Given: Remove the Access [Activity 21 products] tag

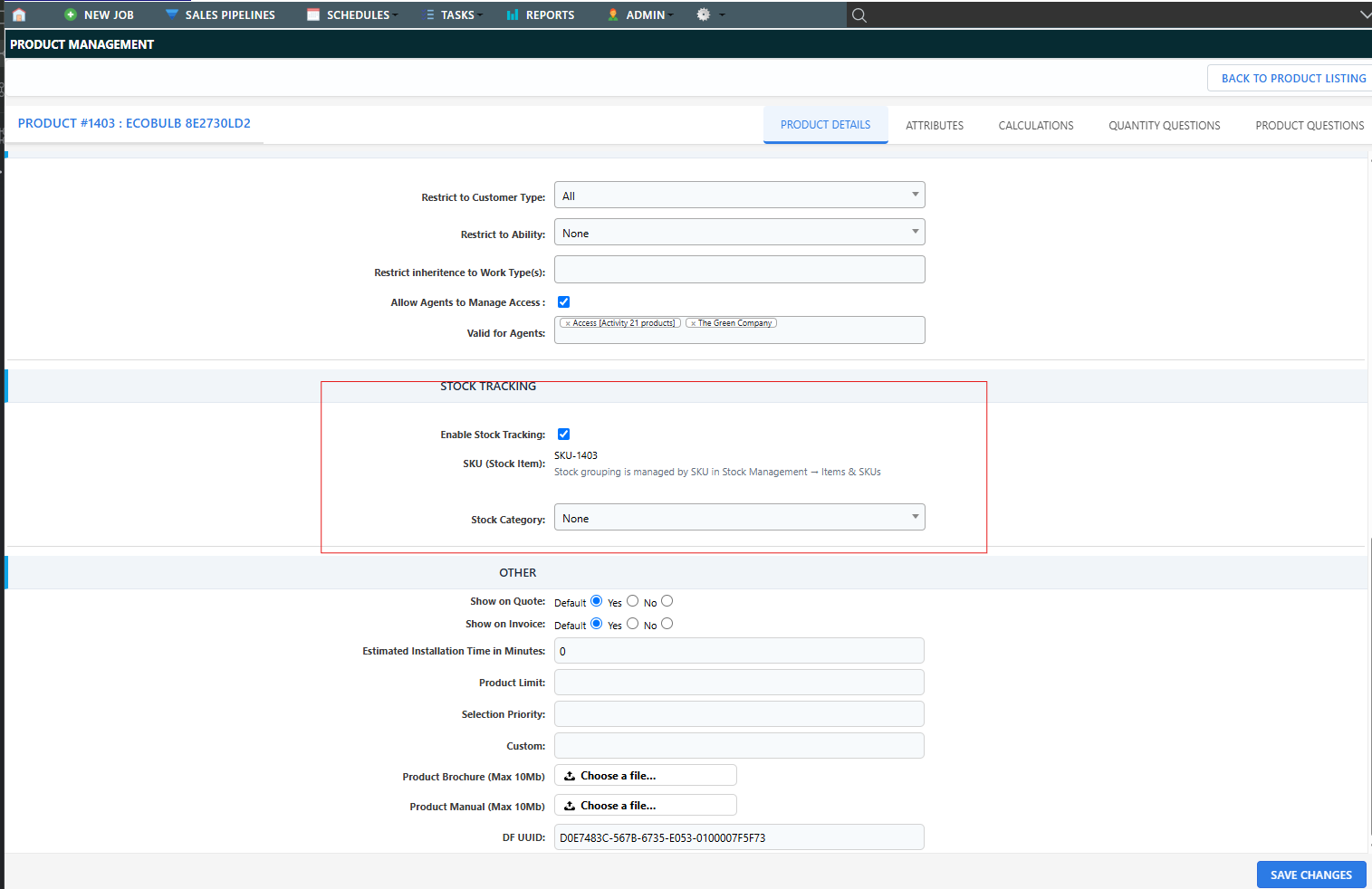Looking at the screenshot, I should point(568,323).
